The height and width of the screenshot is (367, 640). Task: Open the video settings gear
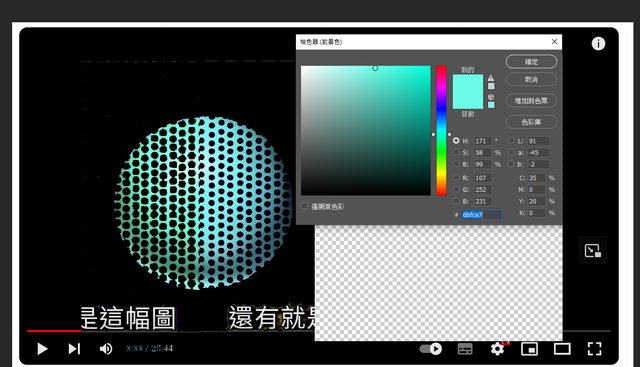(497, 349)
